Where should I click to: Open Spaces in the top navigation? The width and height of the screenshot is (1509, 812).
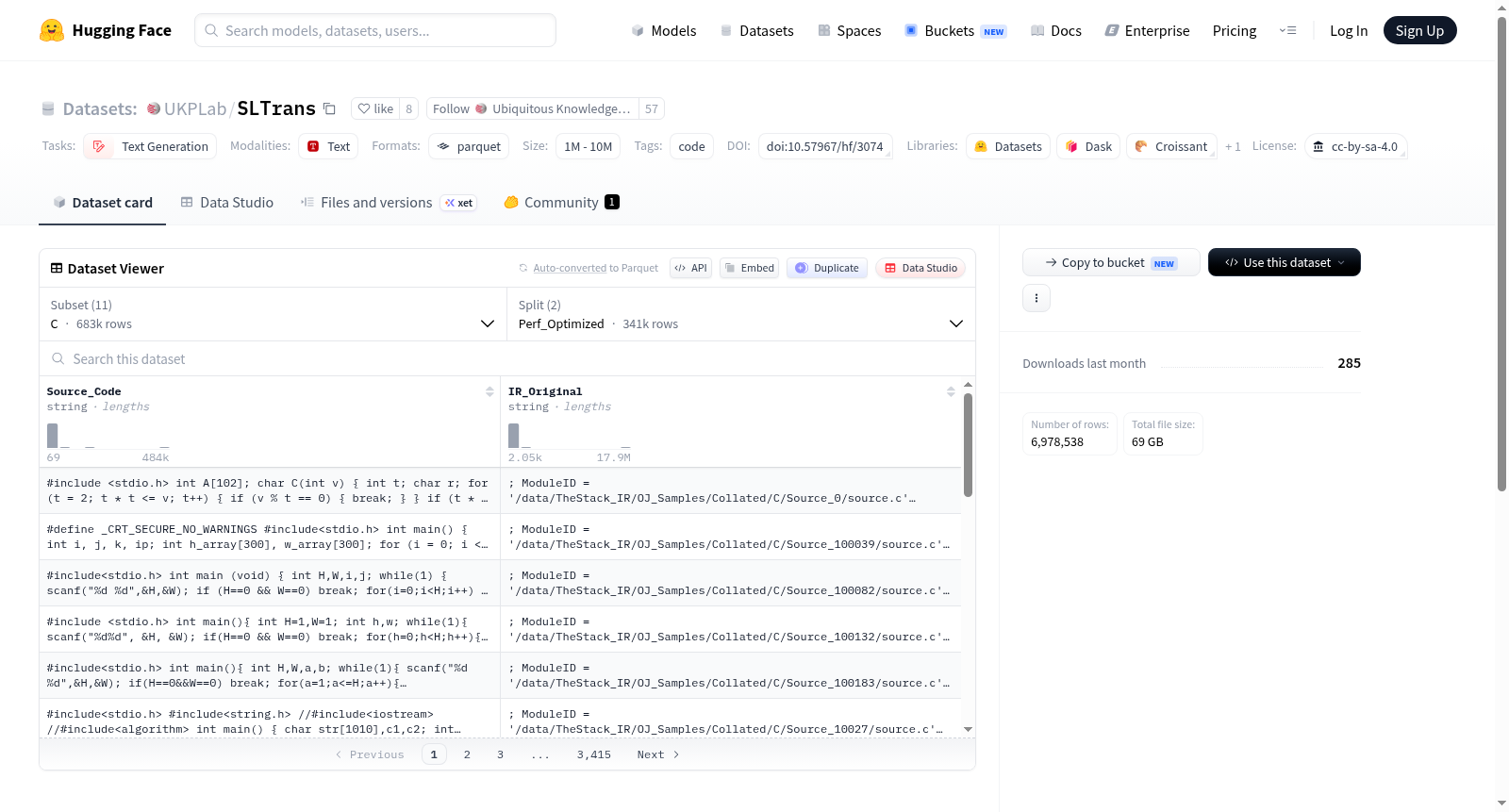click(x=849, y=30)
